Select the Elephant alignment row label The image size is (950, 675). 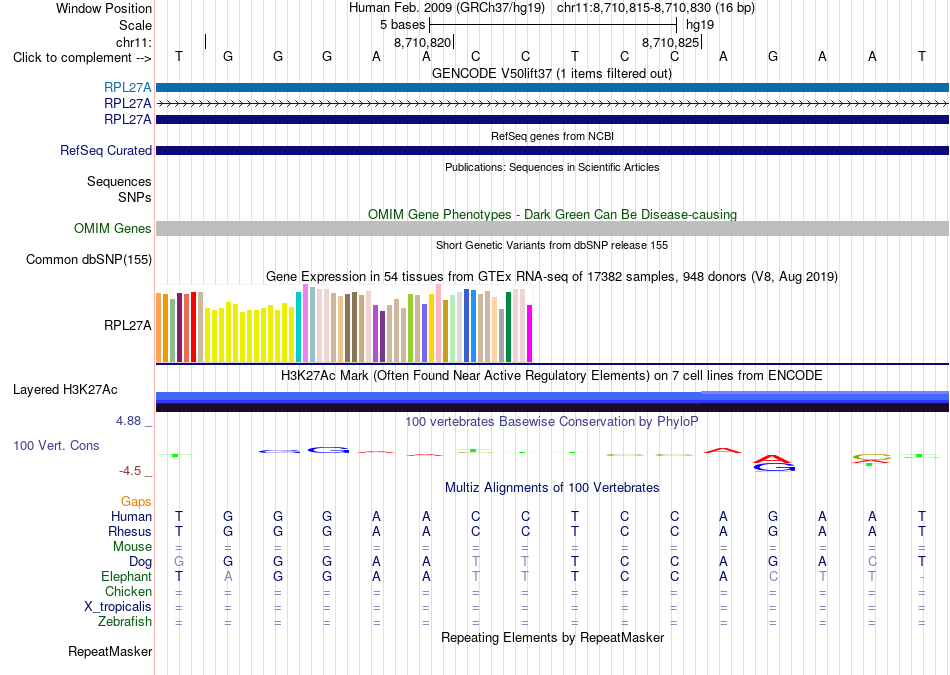[x=126, y=576]
